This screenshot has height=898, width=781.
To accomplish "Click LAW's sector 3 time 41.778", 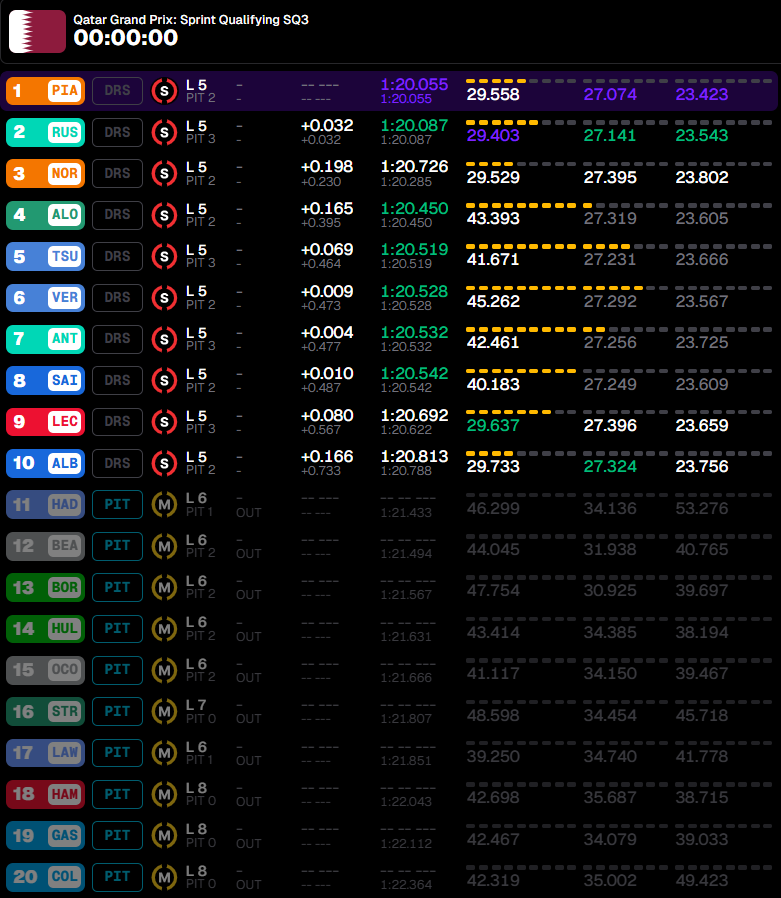I will (702, 757).
